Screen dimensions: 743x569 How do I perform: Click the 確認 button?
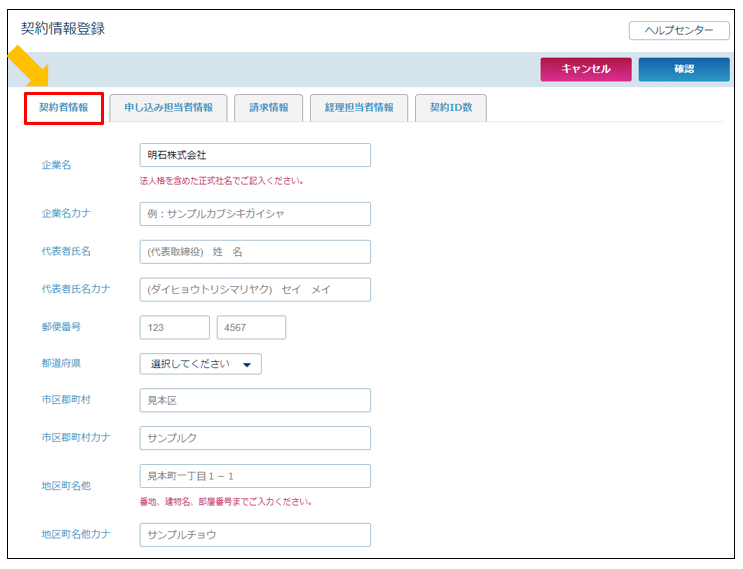click(x=684, y=69)
